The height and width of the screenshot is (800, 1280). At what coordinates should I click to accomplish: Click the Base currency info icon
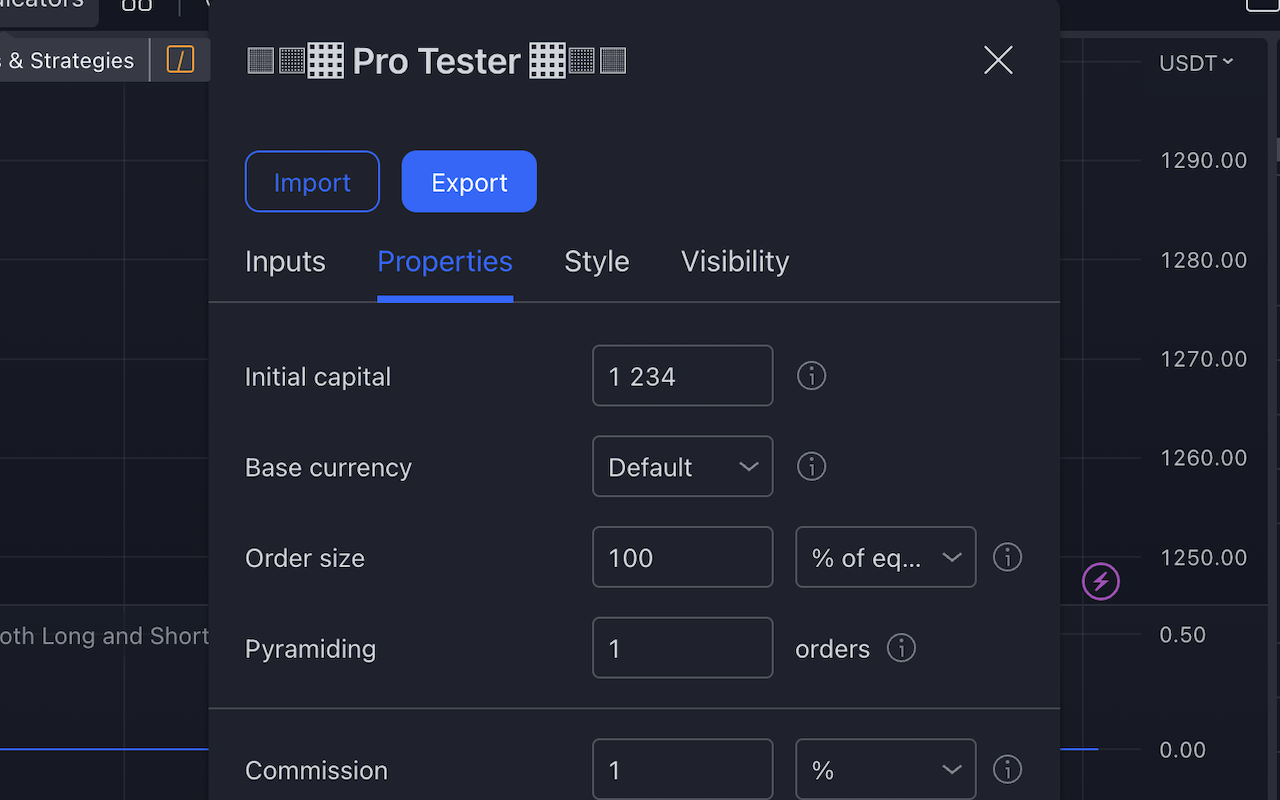click(x=811, y=466)
